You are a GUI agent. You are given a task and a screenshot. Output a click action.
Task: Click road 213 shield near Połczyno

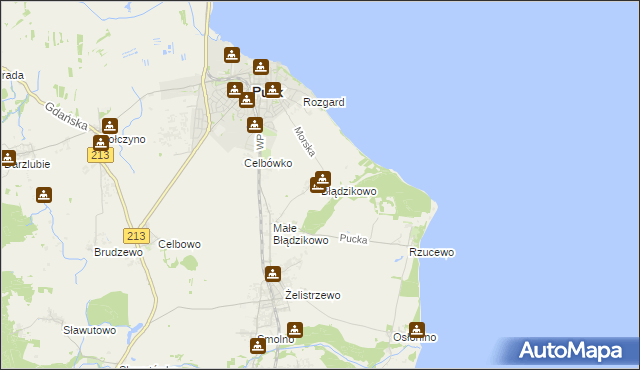click(100, 155)
